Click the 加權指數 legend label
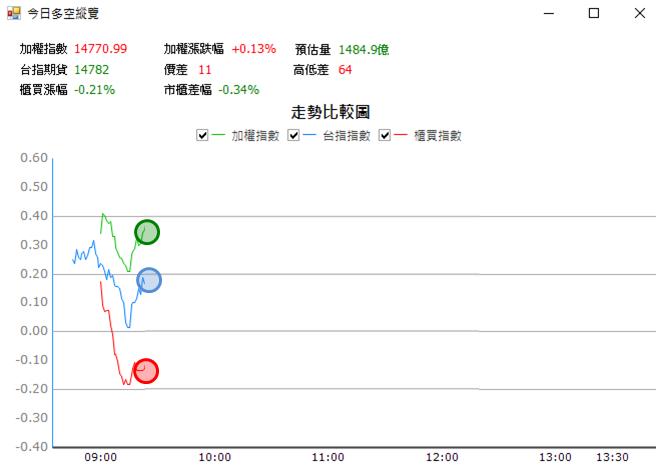Viewport: 656px width, 476px height. coord(255,136)
